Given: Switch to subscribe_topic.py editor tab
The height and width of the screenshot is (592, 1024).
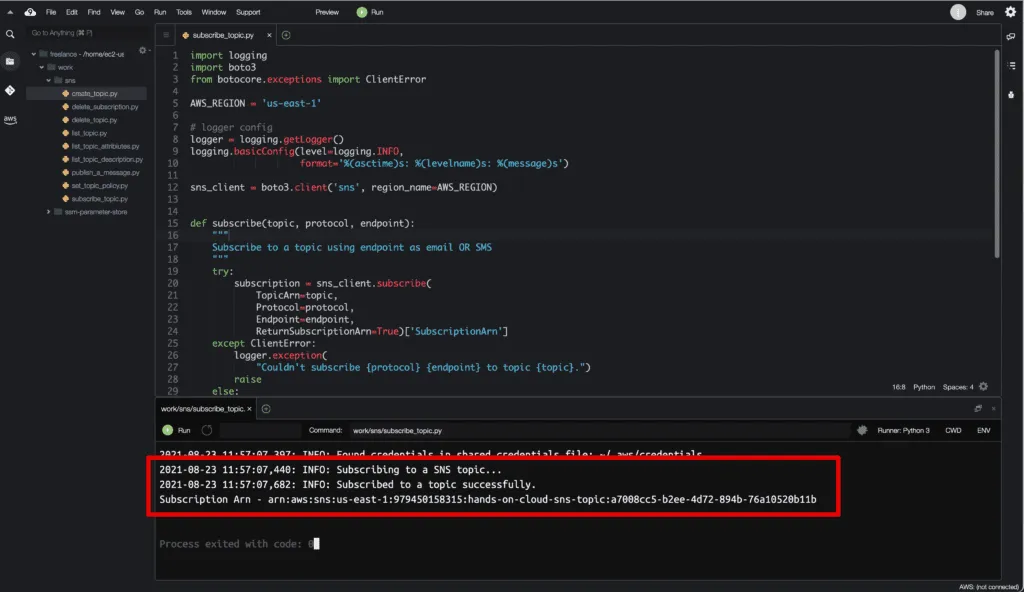Looking at the screenshot, I should [x=223, y=35].
